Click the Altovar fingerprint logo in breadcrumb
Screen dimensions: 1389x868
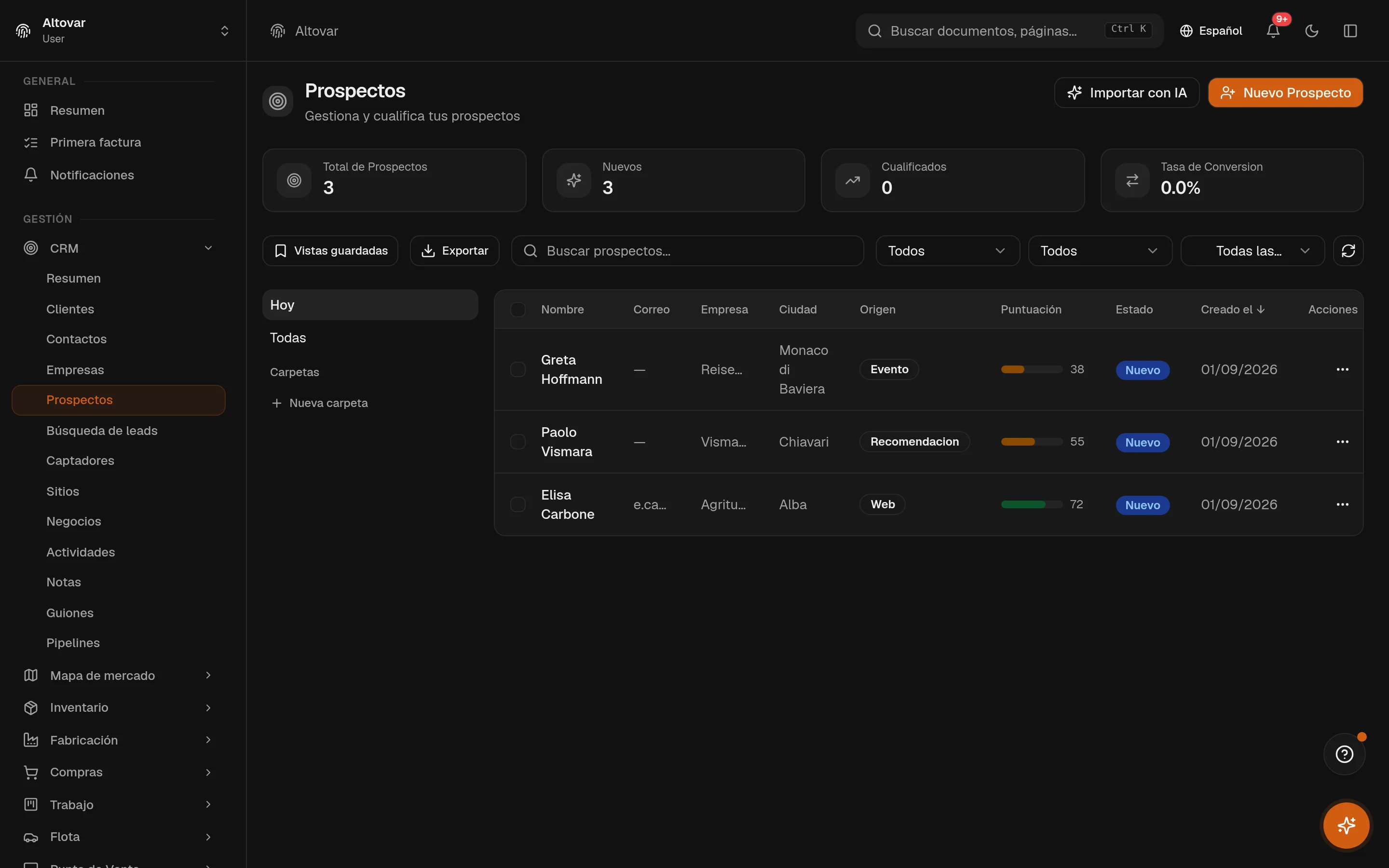(x=278, y=31)
